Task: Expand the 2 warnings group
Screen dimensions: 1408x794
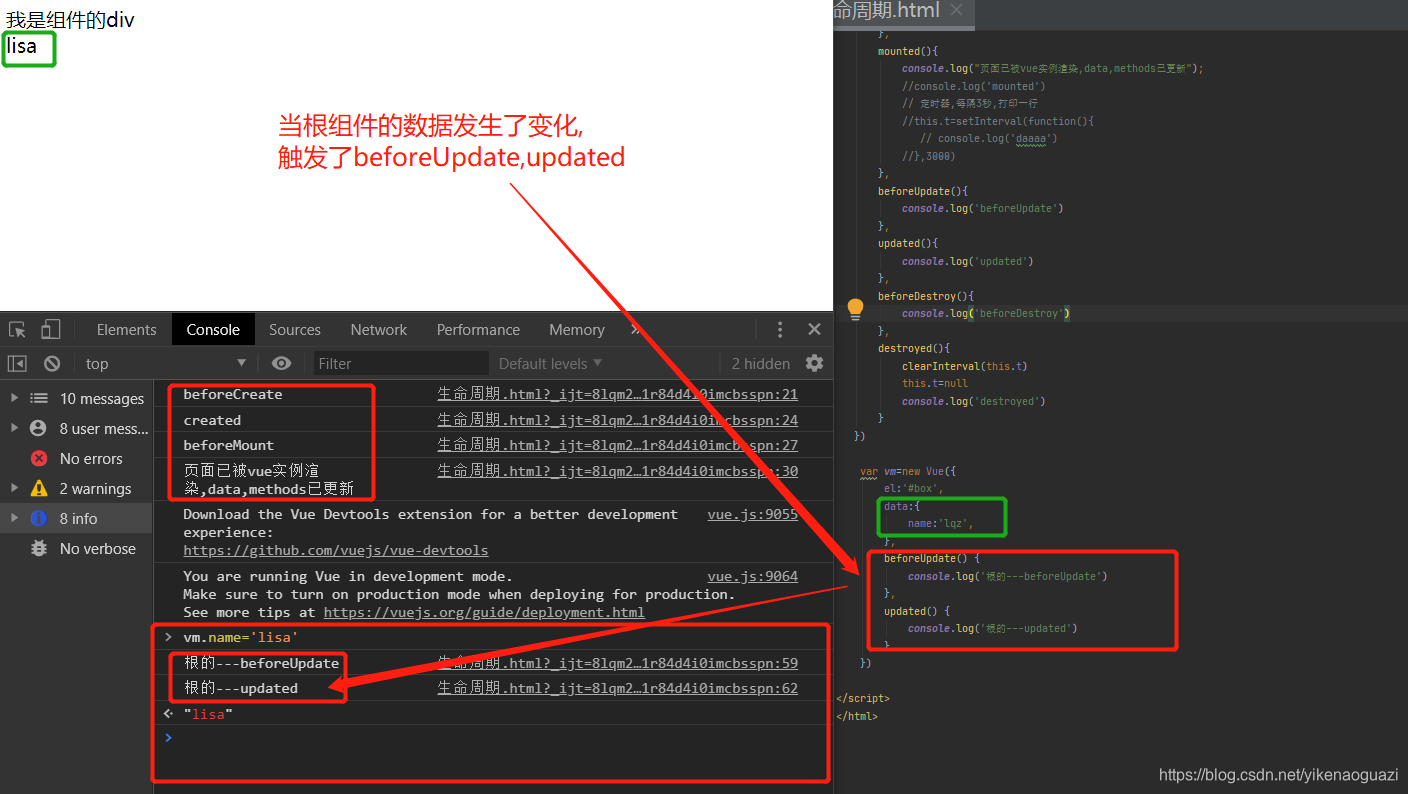Action: [x=14, y=488]
